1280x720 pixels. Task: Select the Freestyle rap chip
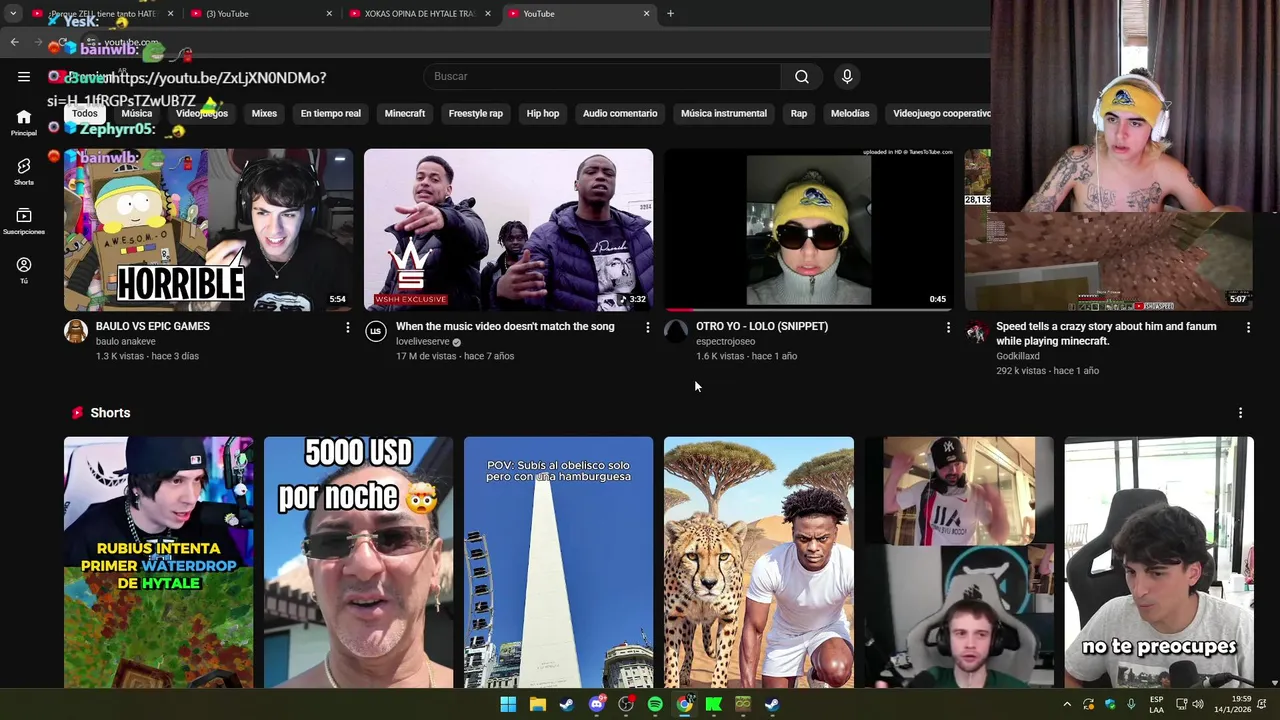click(475, 113)
